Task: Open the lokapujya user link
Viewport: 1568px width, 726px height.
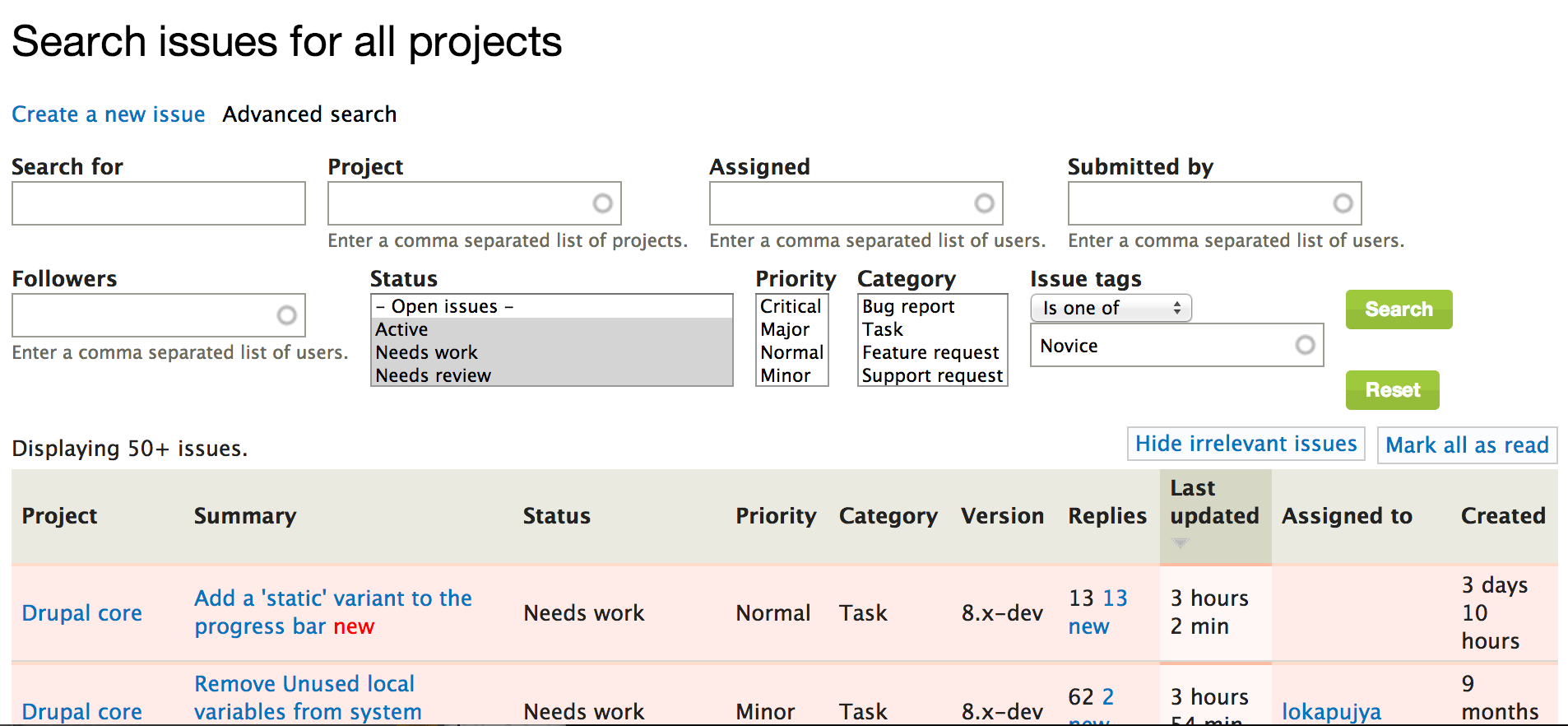Action: pyautogui.click(x=1331, y=712)
